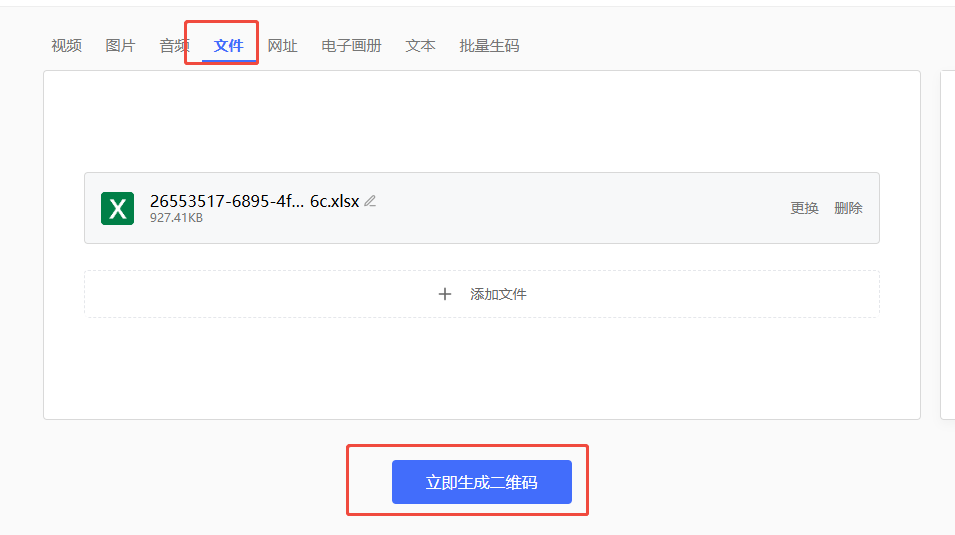Viewport: 955px width, 535px height.
Task: Click the 927.41KB file size text
Action: [176, 218]
